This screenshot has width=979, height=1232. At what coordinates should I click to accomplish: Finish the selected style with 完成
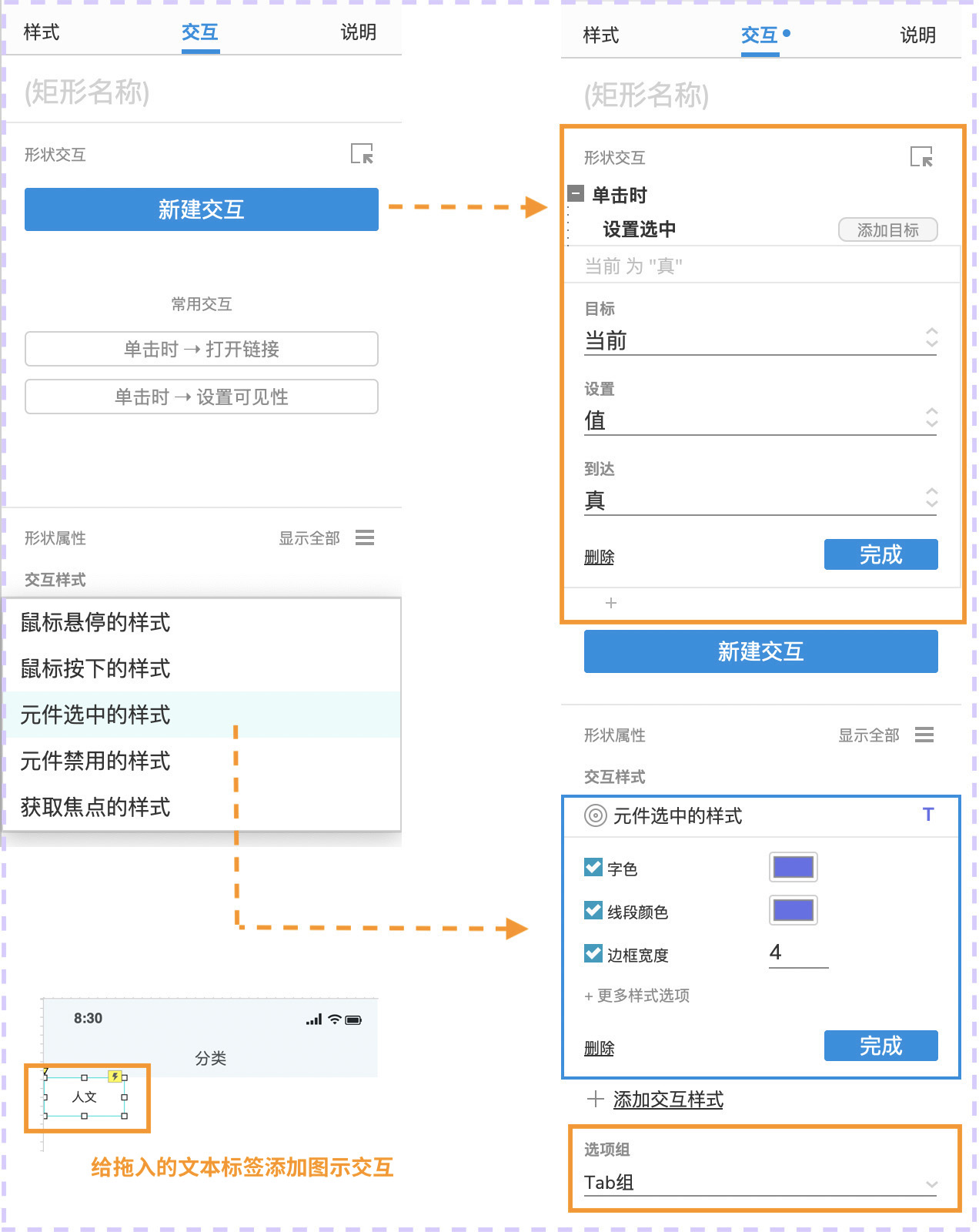point(881,1046)
